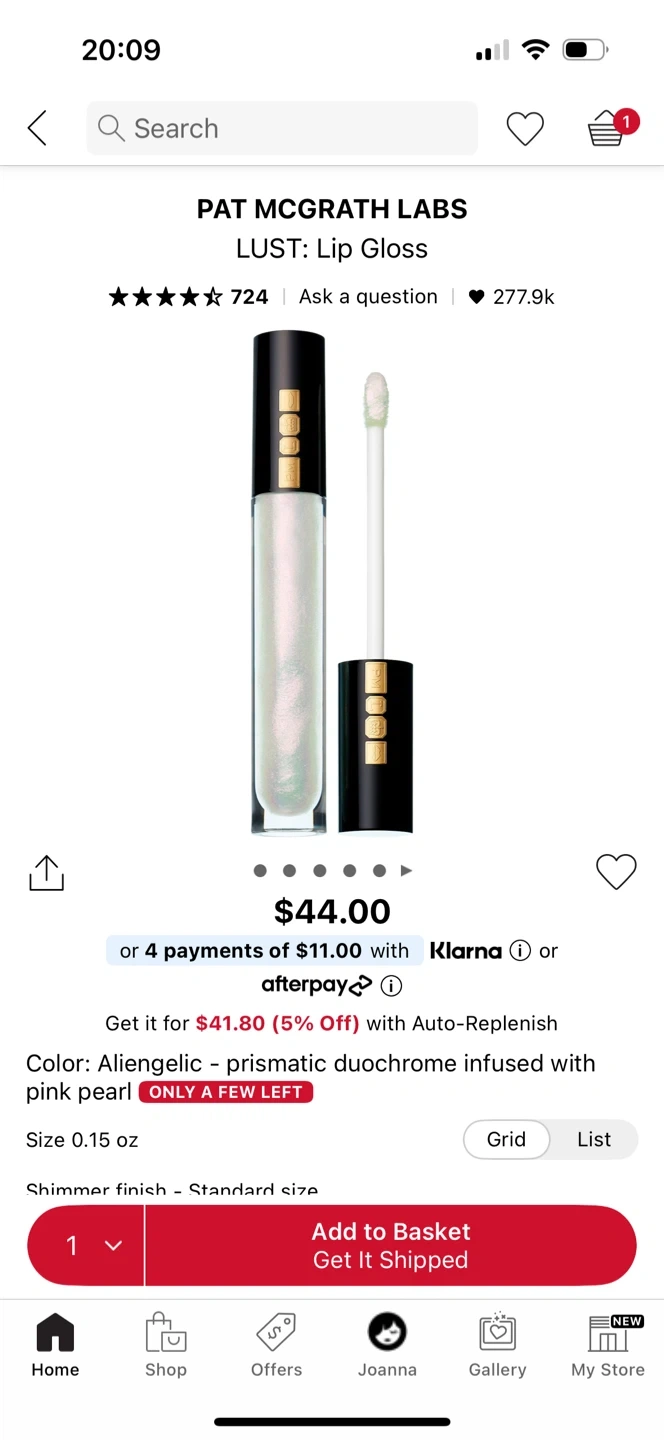The width and height of the screenshot is (664, 1440).
Task: Go back using the left arrow
Action: click(x=37, y=128)
